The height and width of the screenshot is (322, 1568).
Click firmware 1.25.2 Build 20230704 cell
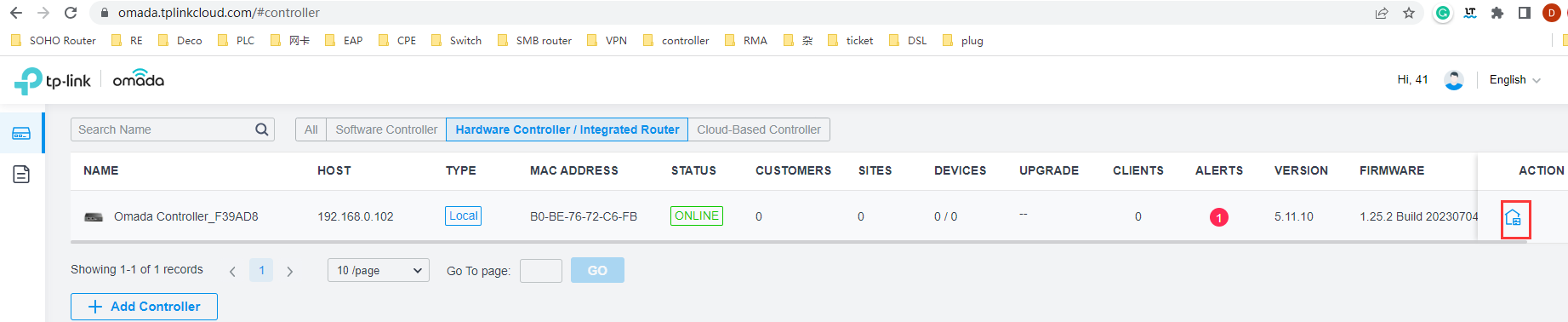1418,216
